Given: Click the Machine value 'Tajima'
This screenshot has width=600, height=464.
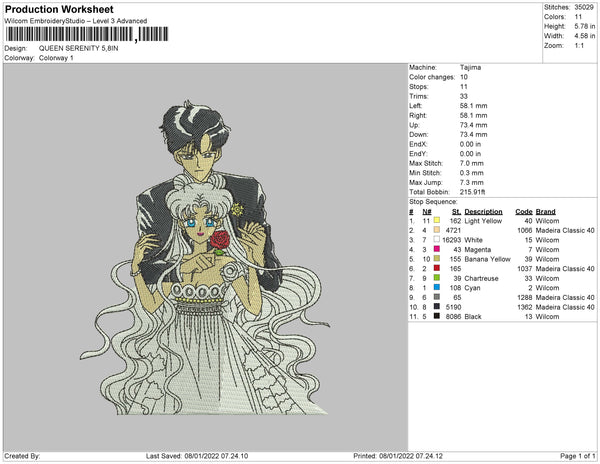Looking at the screenshot, I should (x=470, y=67).
